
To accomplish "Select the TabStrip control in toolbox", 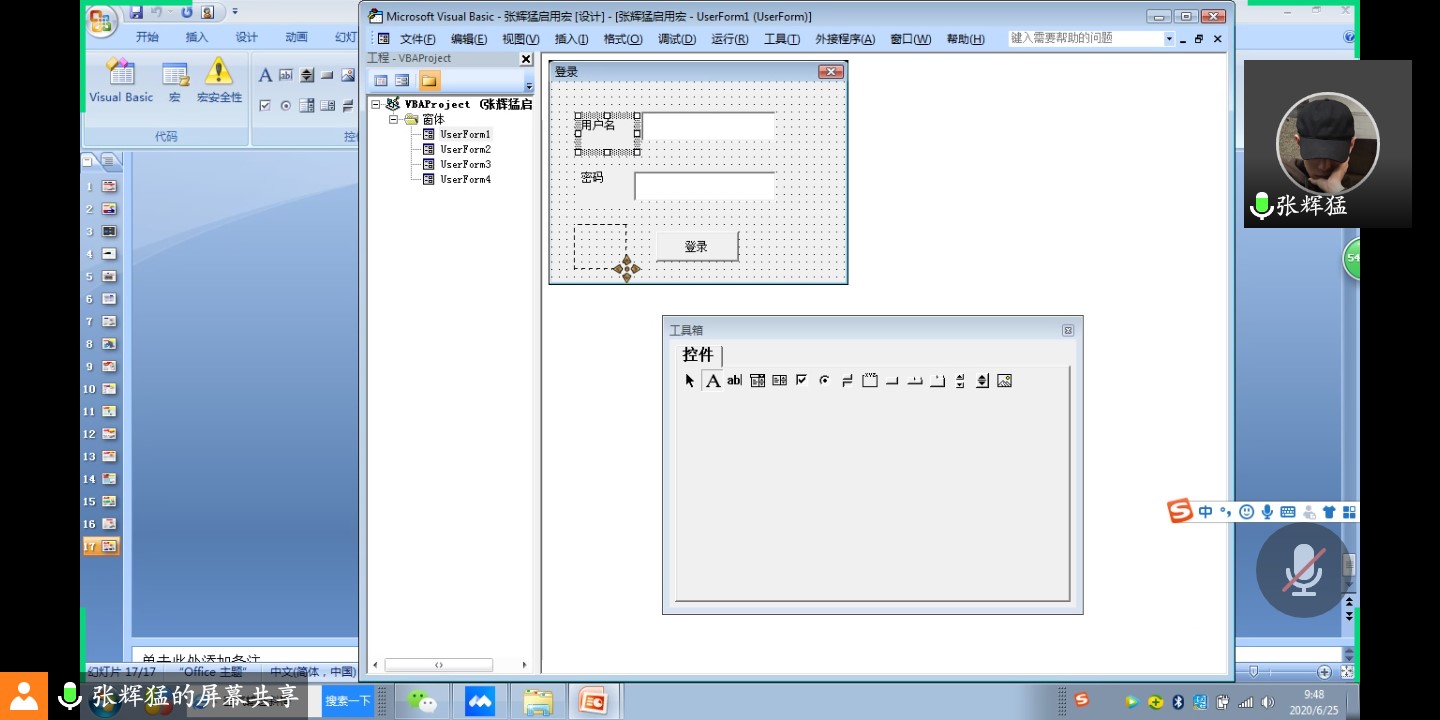I will (915, 381).
